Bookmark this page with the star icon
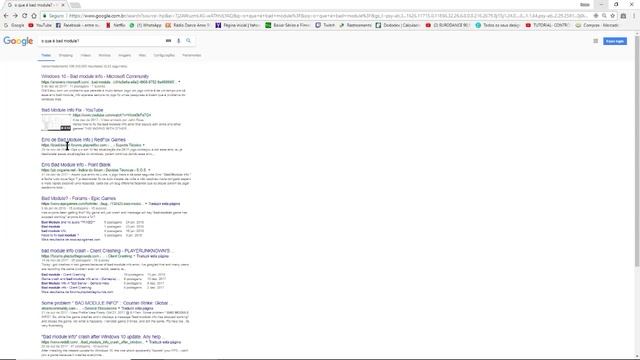 pos(613,16)
